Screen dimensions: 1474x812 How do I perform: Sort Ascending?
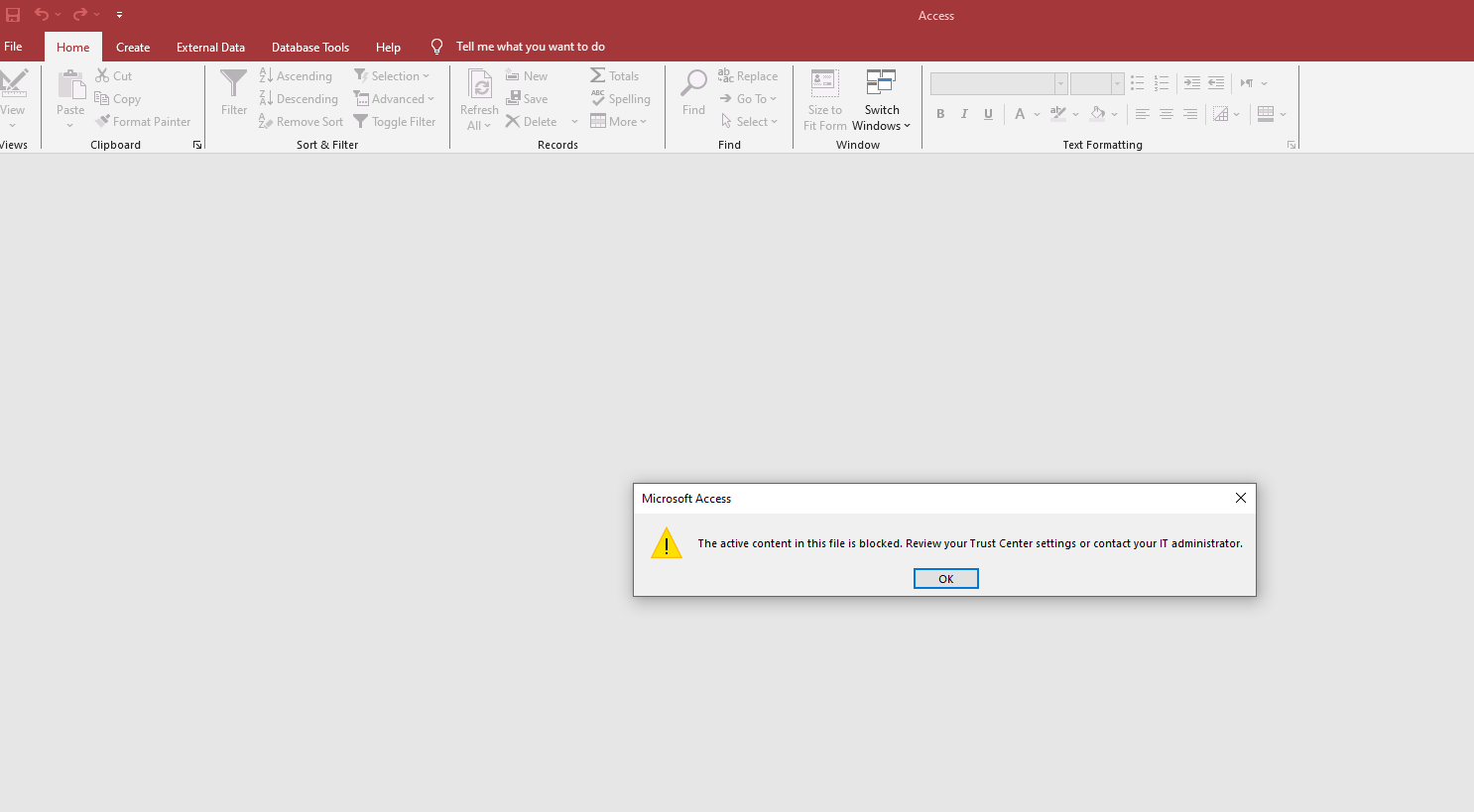click(296, 75)
